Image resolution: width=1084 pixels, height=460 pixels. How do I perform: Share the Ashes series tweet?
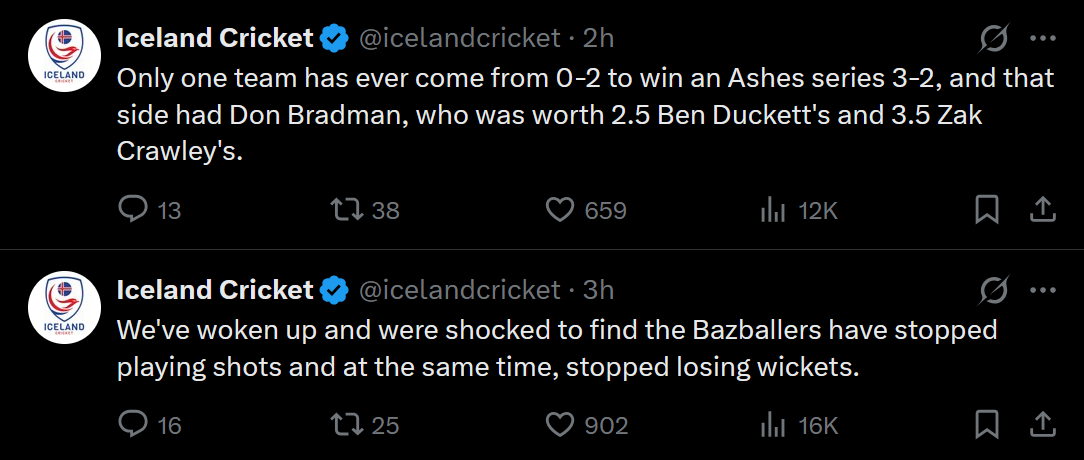click(1041, 210)
